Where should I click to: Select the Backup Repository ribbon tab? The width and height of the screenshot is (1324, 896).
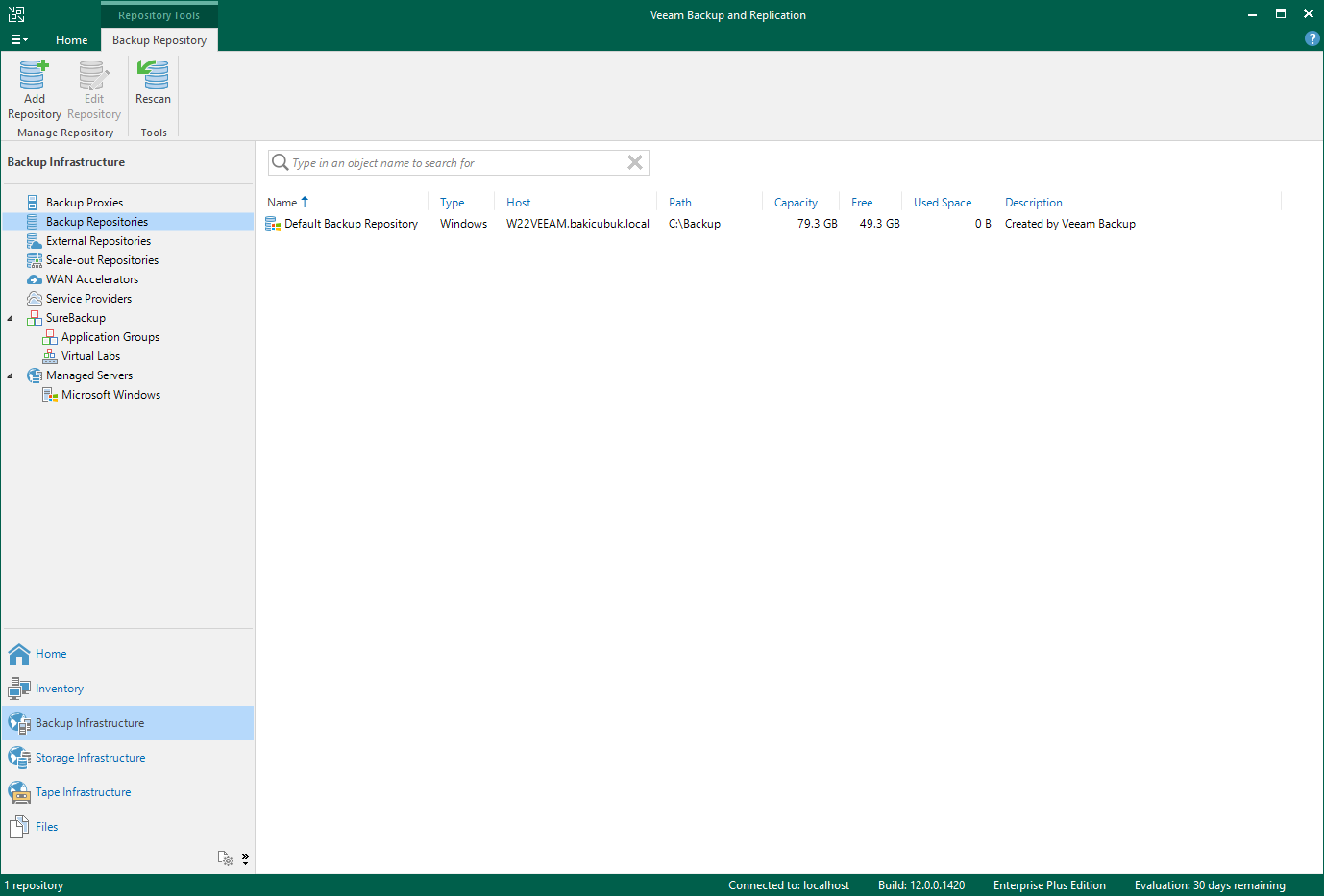159,39
